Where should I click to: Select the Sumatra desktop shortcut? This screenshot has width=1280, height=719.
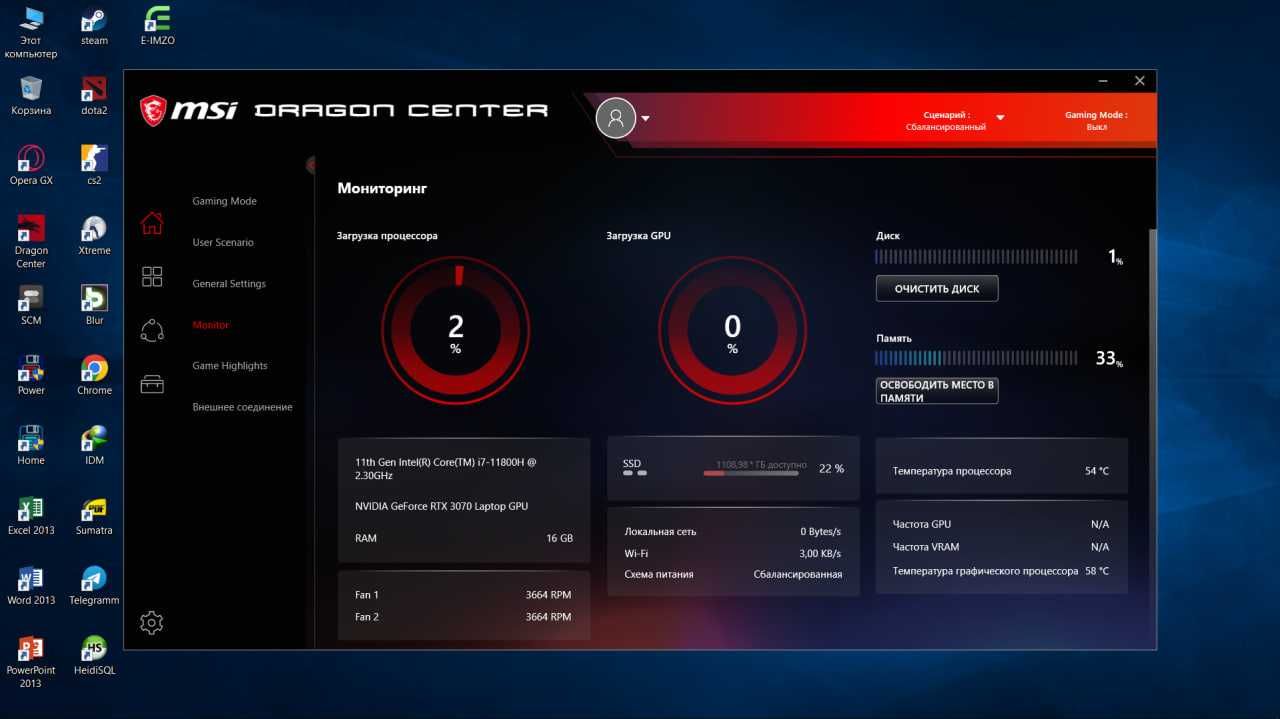(94, 516)
